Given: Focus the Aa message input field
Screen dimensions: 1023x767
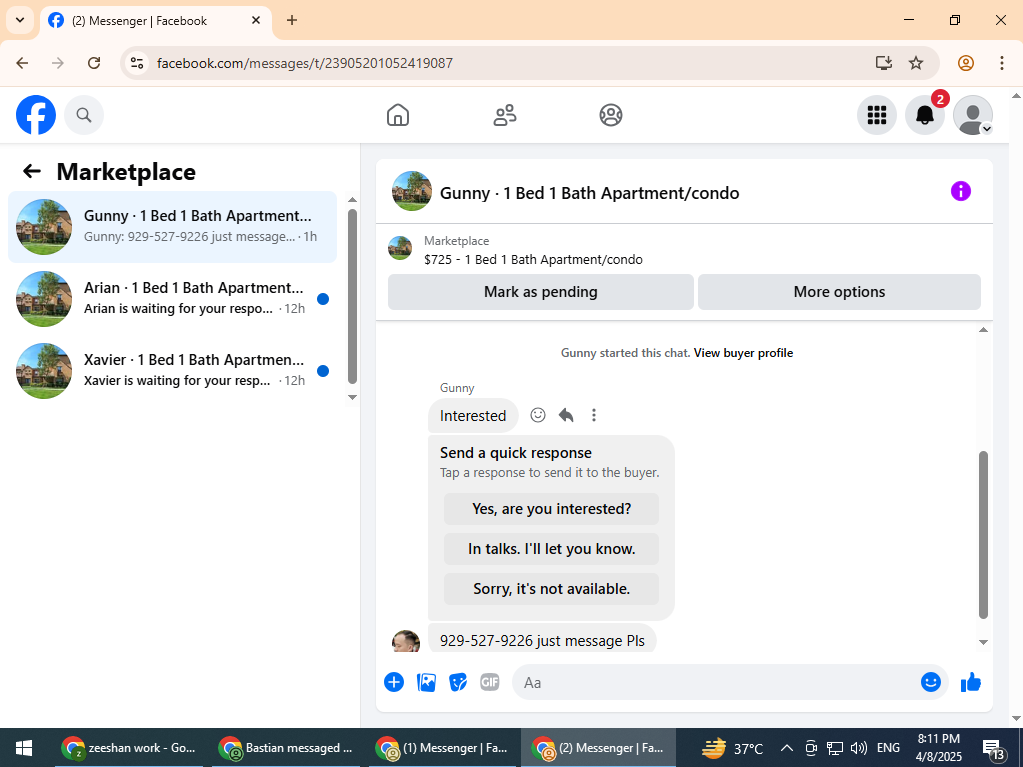Looking at the screenshot, I should point(718,682).
